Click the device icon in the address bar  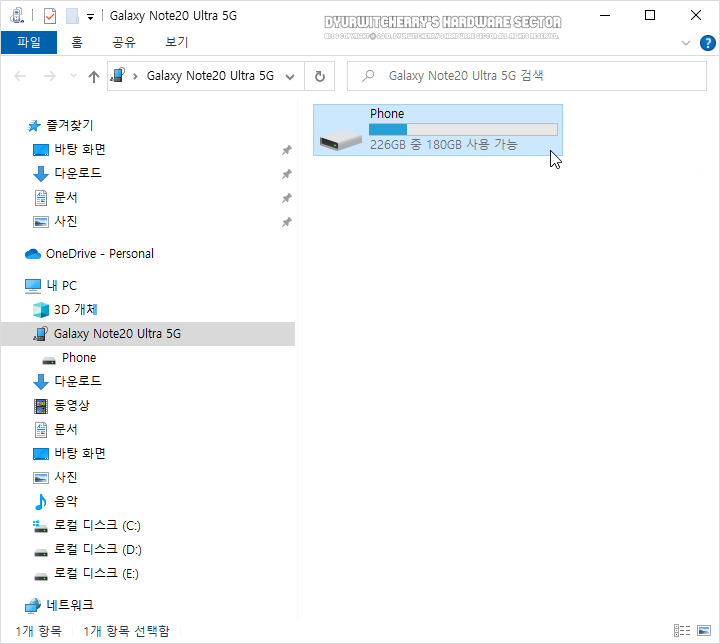(x=118, y=75)
